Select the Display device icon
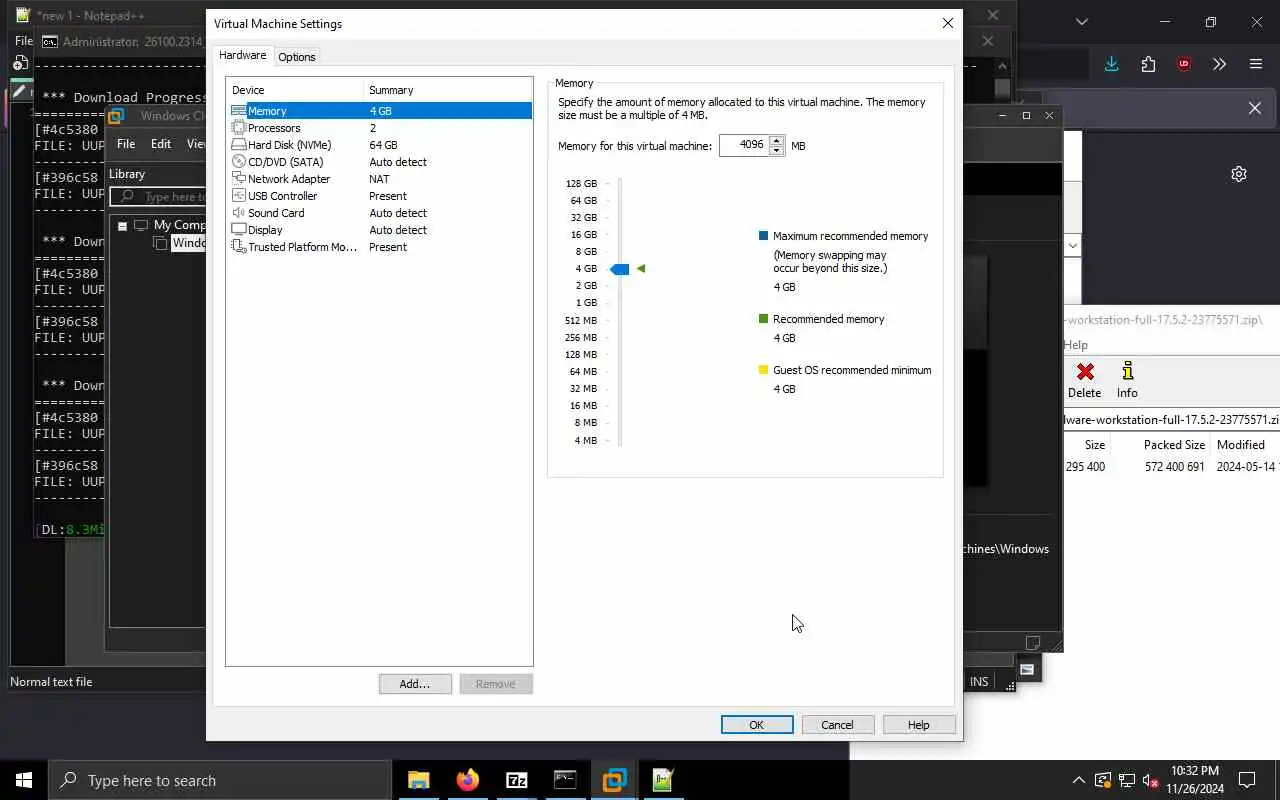This screenshot has height=800, width=1280. pyautogui.click(x=239, y=230)
